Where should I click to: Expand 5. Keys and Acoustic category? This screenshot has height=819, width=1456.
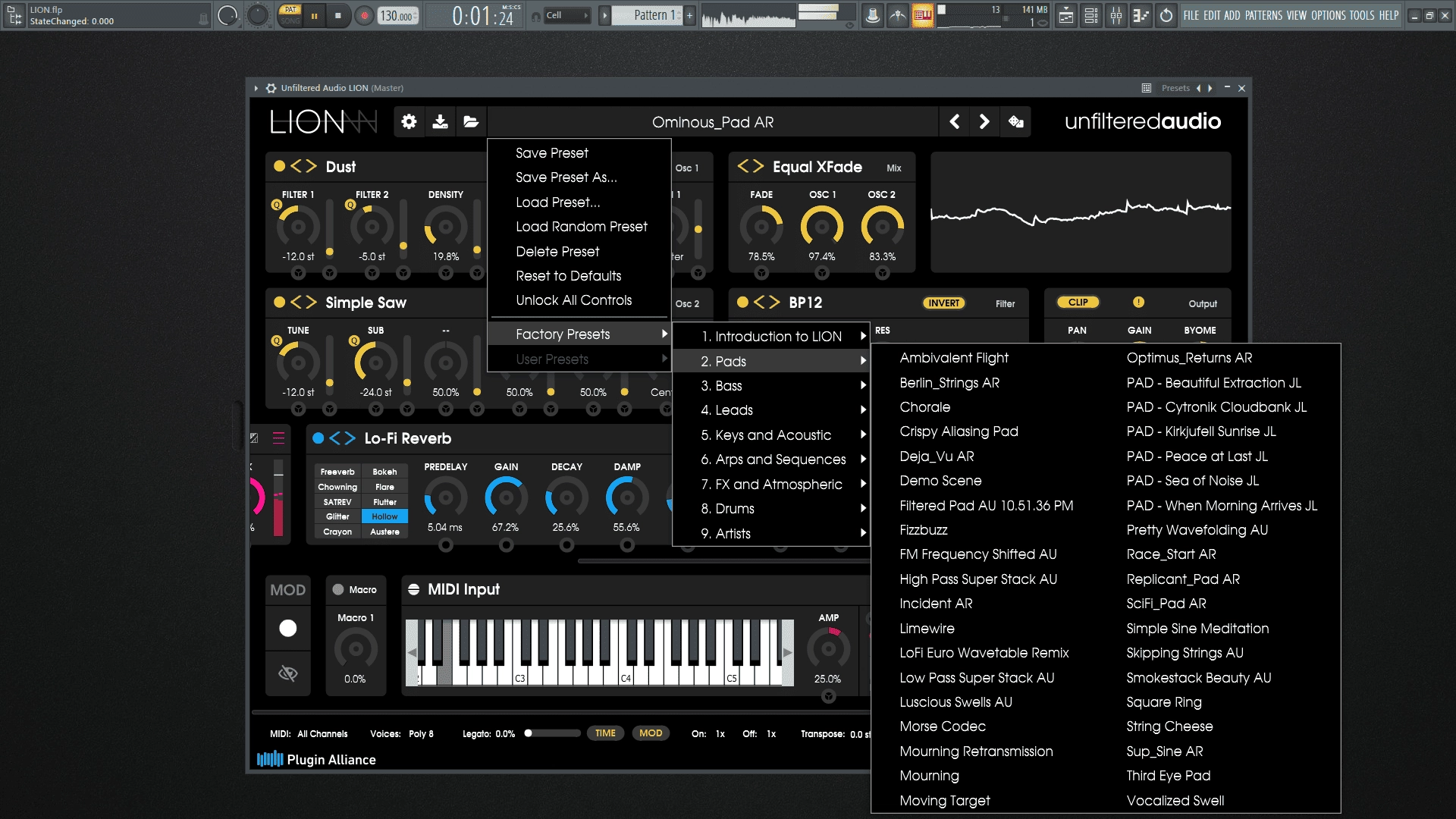point(771,435)
